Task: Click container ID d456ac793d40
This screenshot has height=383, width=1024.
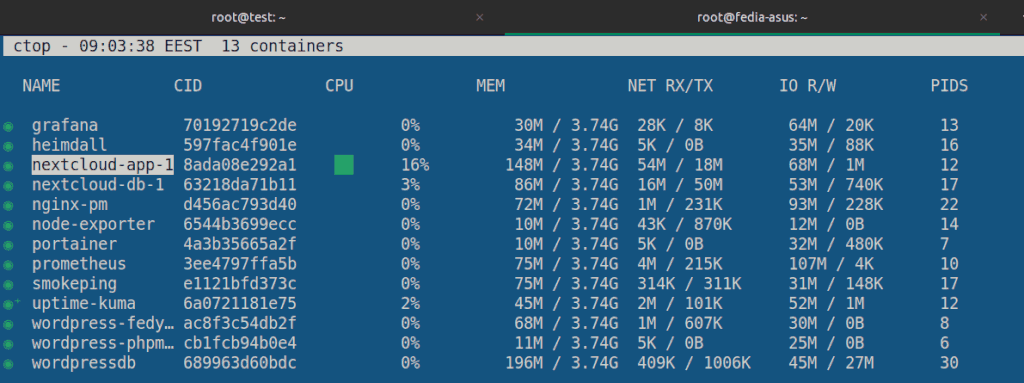Action: pyautogui.click(x=240, y=205)
